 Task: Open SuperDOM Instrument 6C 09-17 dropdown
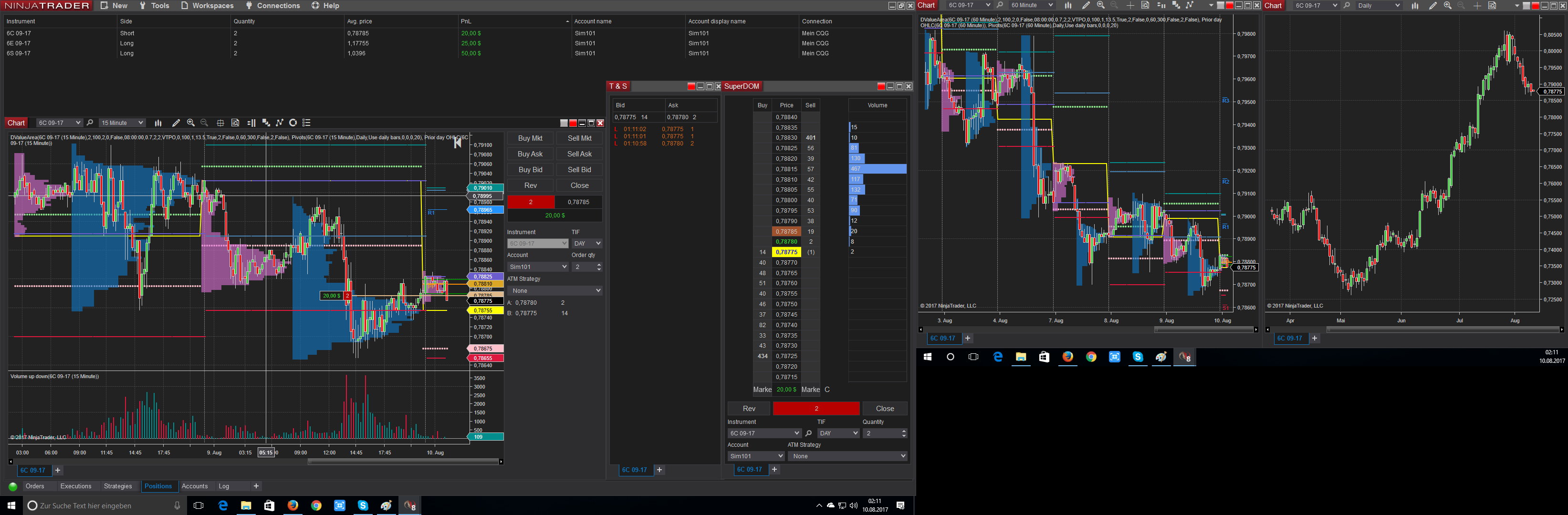tap(764, 433)
